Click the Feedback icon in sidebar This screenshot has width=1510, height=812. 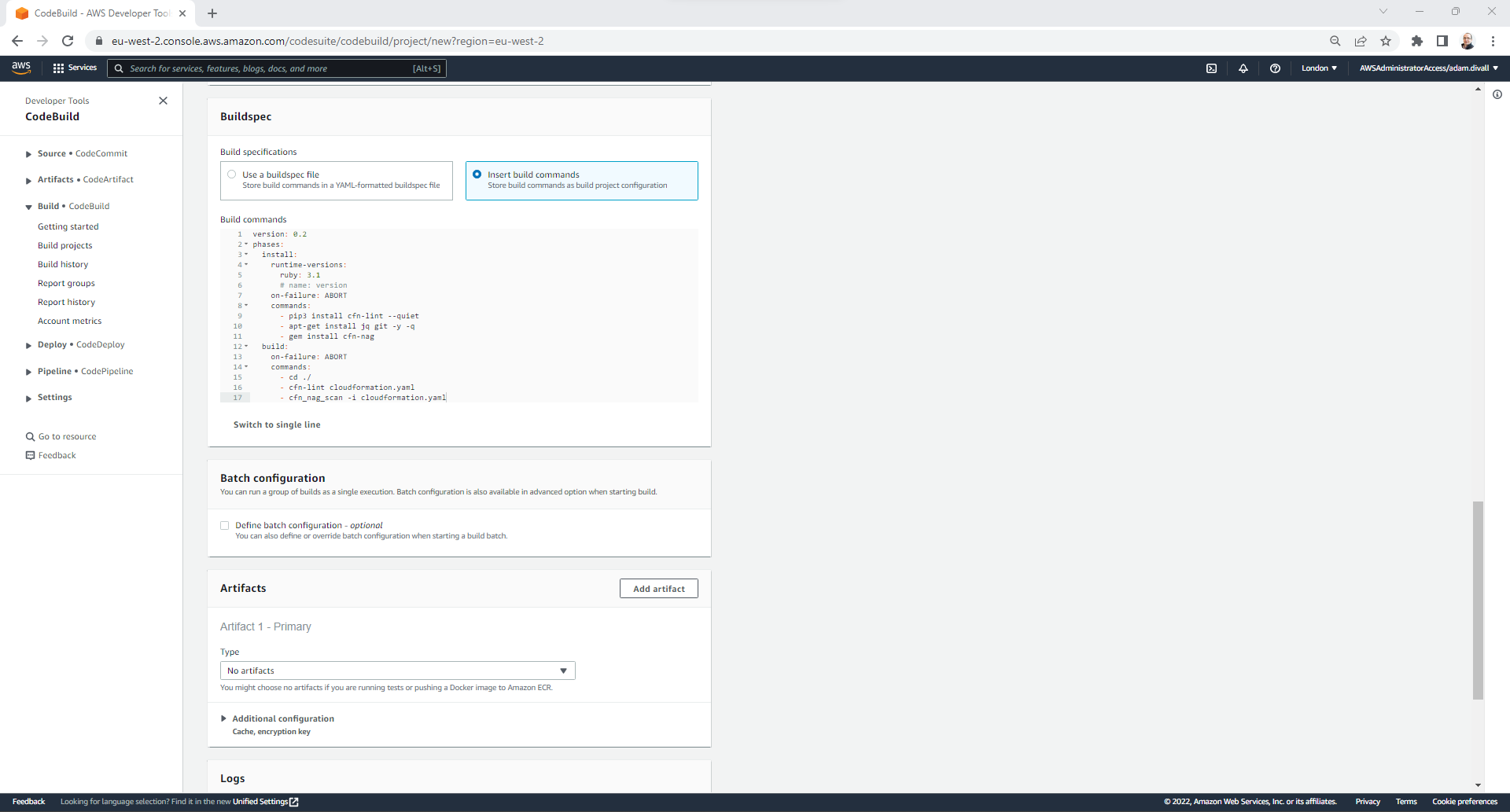tap(30, 455)
